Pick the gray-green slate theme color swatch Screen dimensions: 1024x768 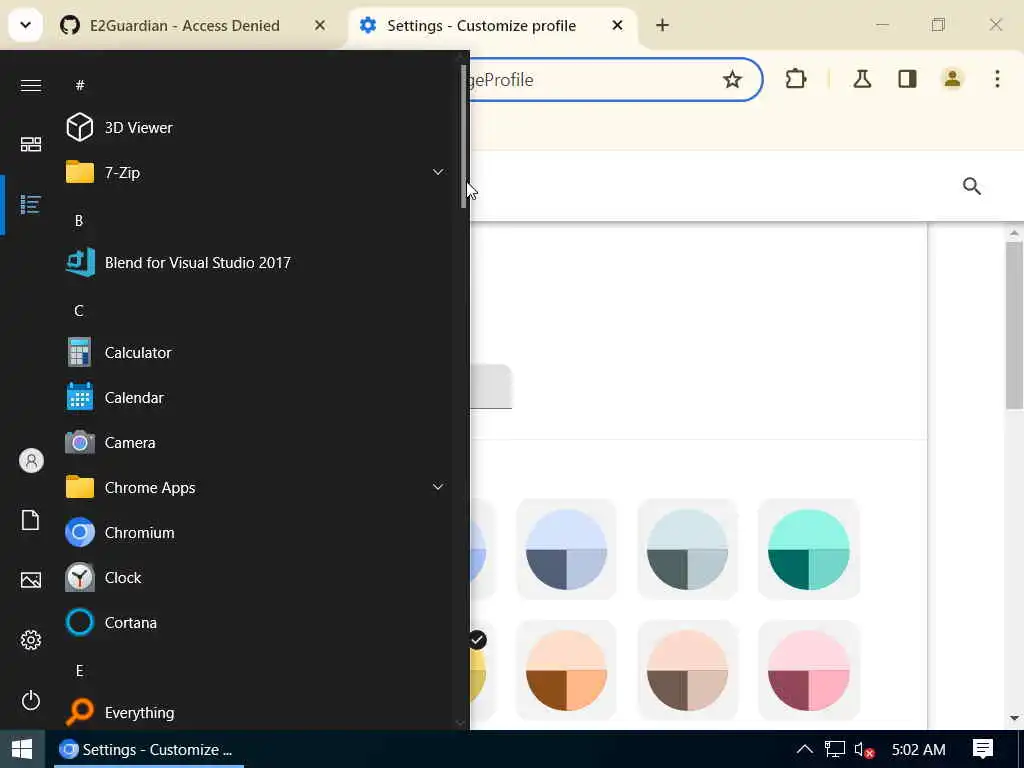click(x=687, y=549)
